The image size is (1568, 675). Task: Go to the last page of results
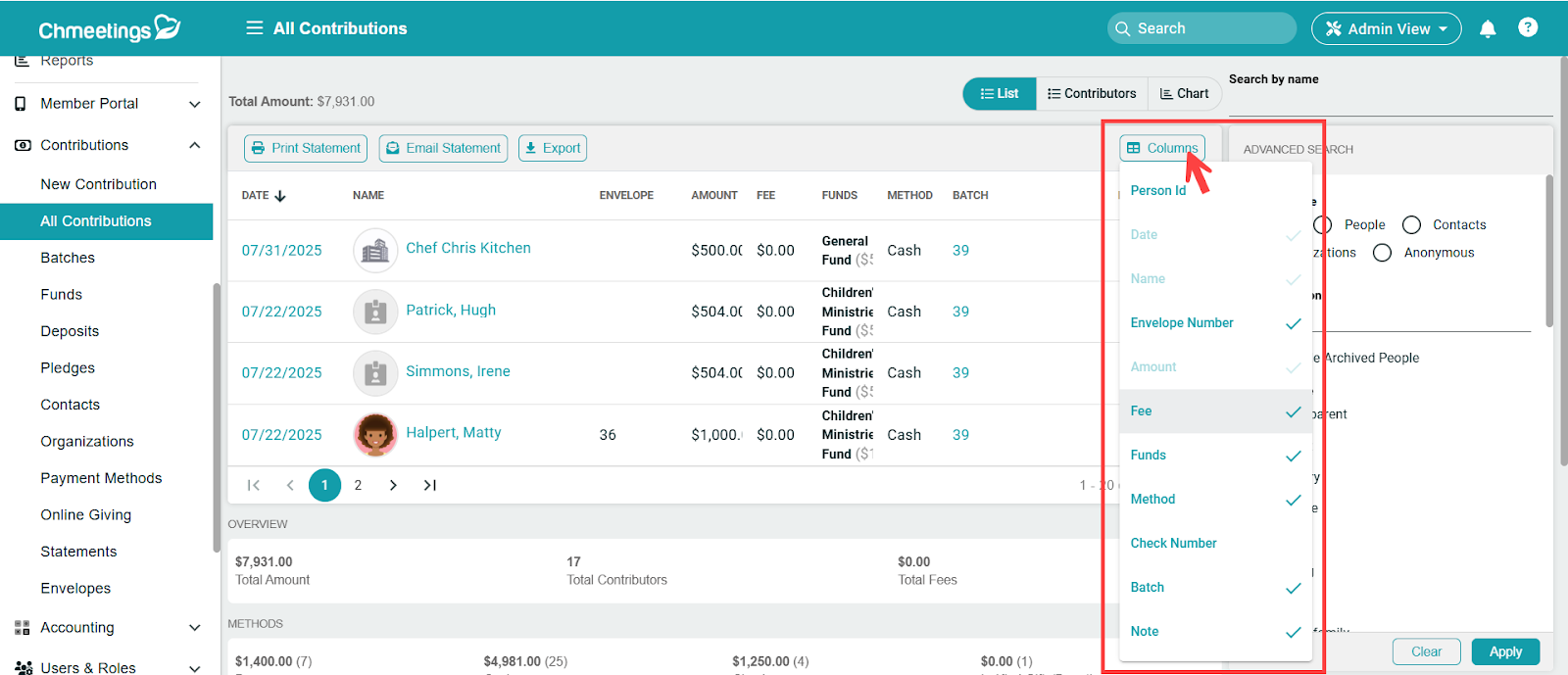[x=429, y=485]
